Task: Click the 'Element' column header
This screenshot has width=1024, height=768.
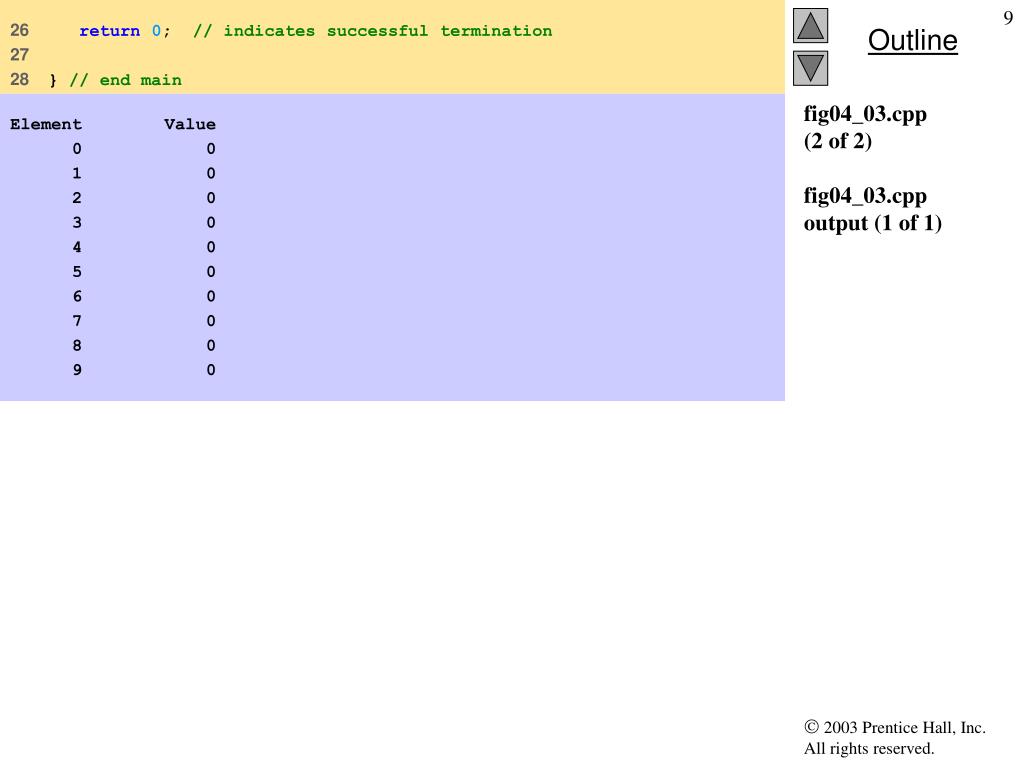Action: (46, 124)
